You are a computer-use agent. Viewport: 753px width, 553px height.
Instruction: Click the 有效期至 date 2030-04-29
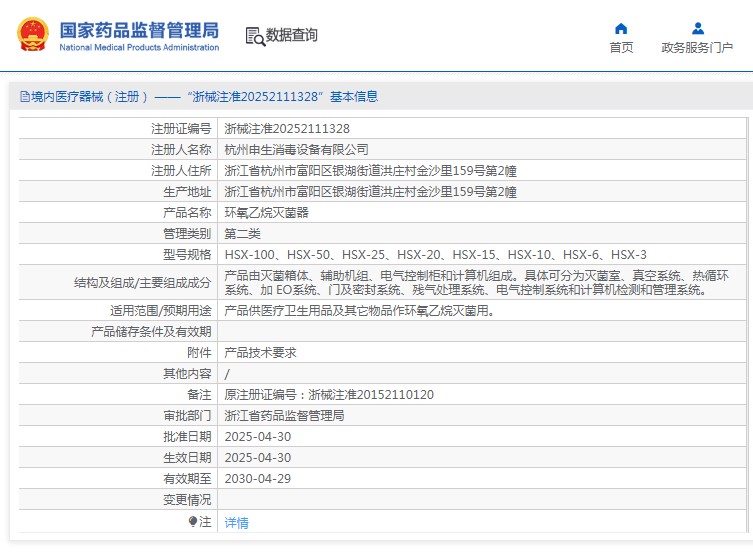point(257,478)
